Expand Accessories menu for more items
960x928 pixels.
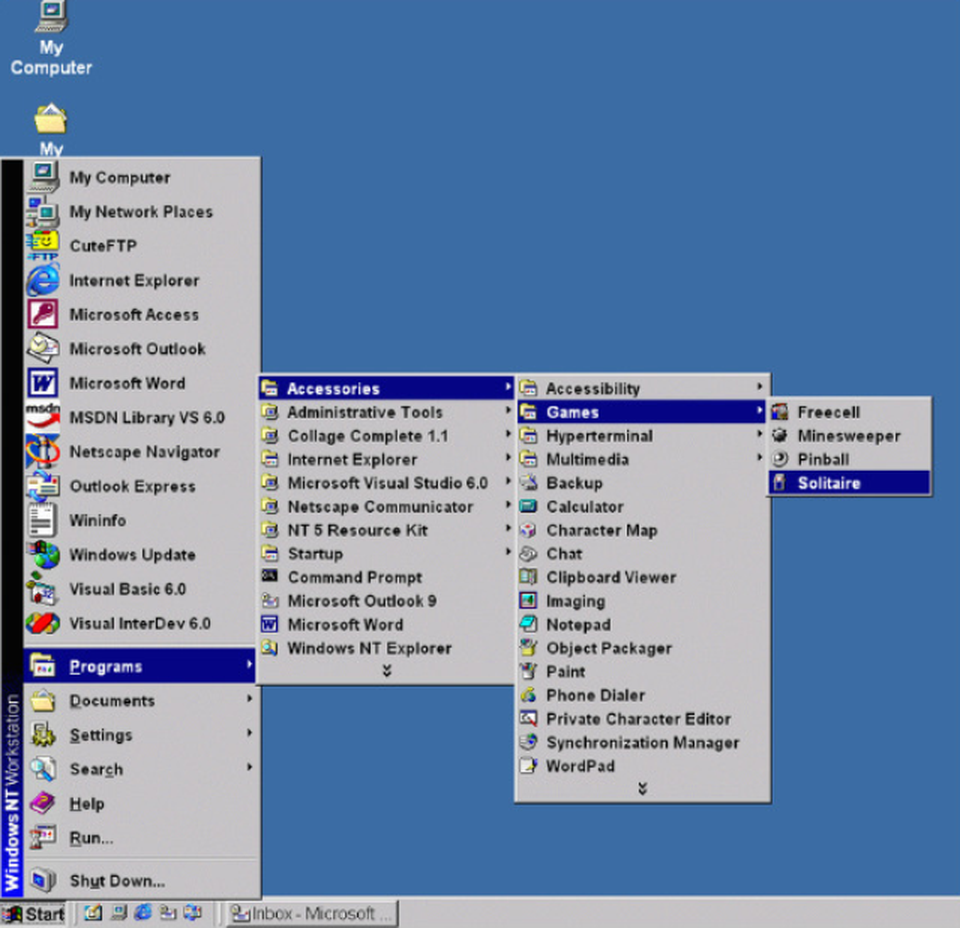[642, 788]
